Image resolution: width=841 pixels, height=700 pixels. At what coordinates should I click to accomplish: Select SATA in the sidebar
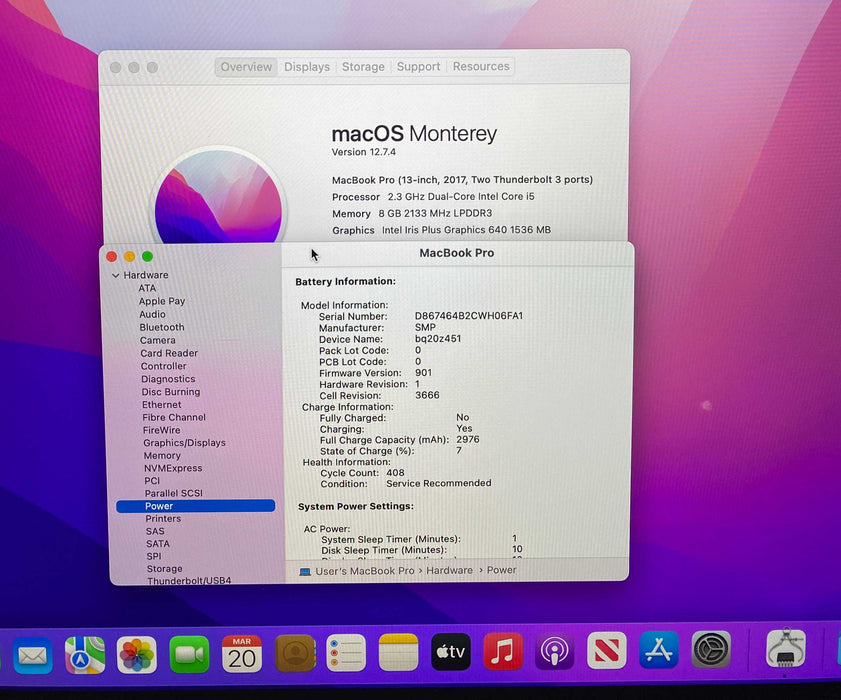(x=158, y=543)
